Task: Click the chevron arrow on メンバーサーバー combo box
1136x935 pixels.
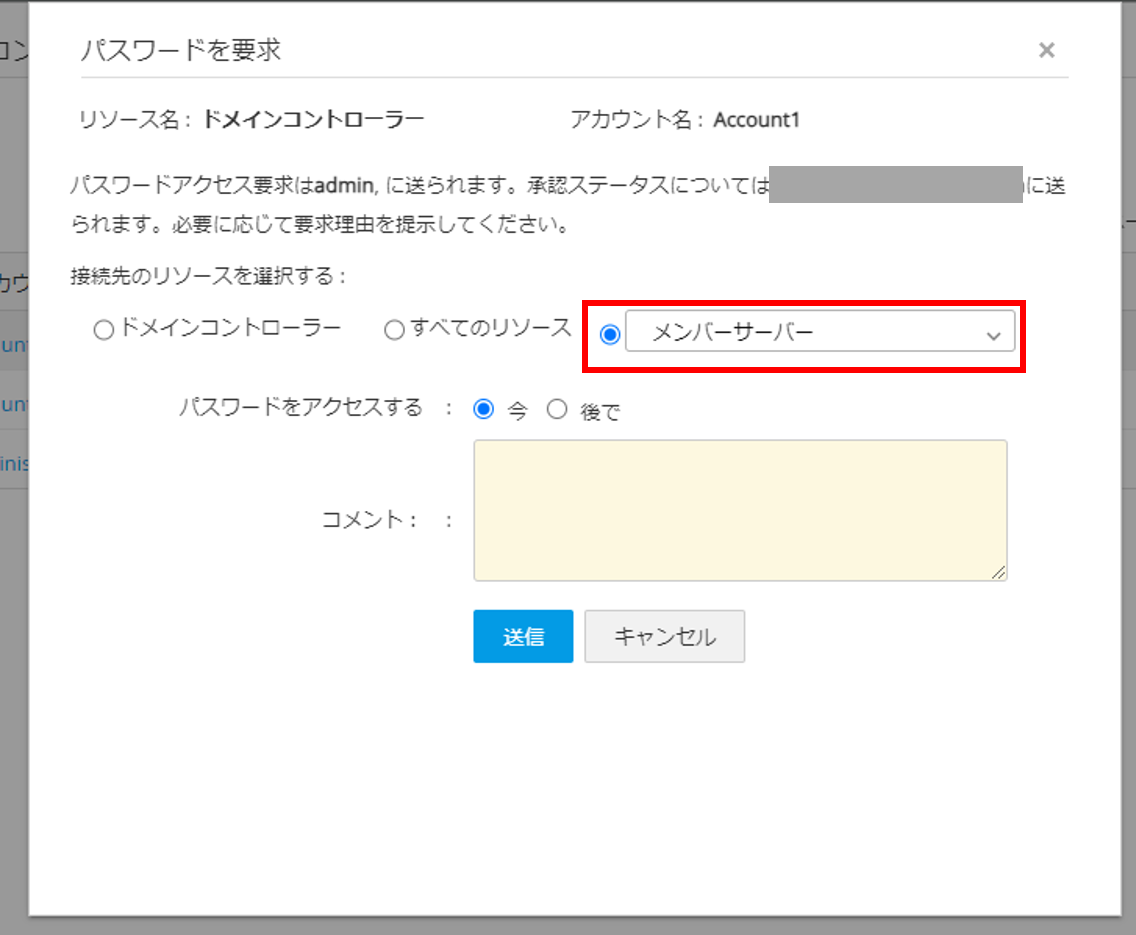Action: pos(993,336)
